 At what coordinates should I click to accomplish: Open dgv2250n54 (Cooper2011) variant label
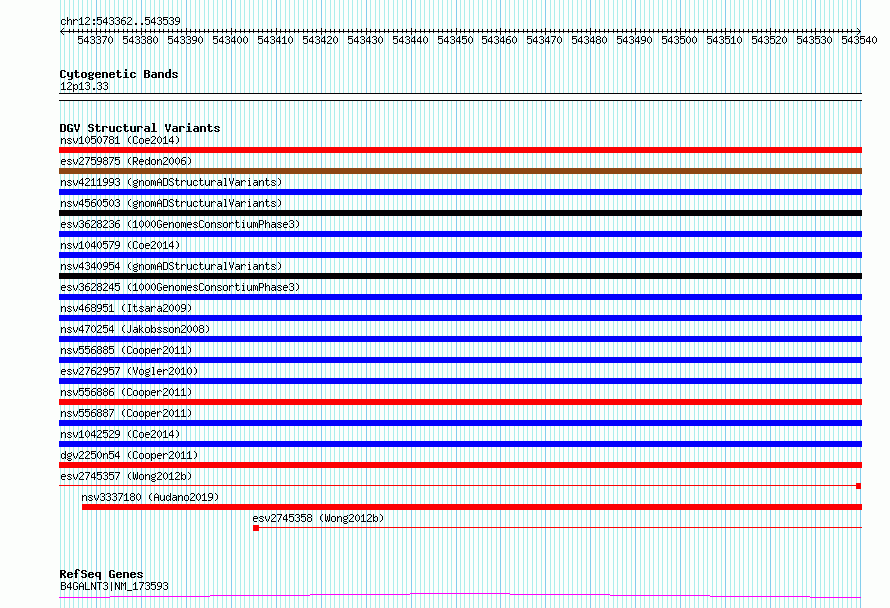(x=129, y=455)
